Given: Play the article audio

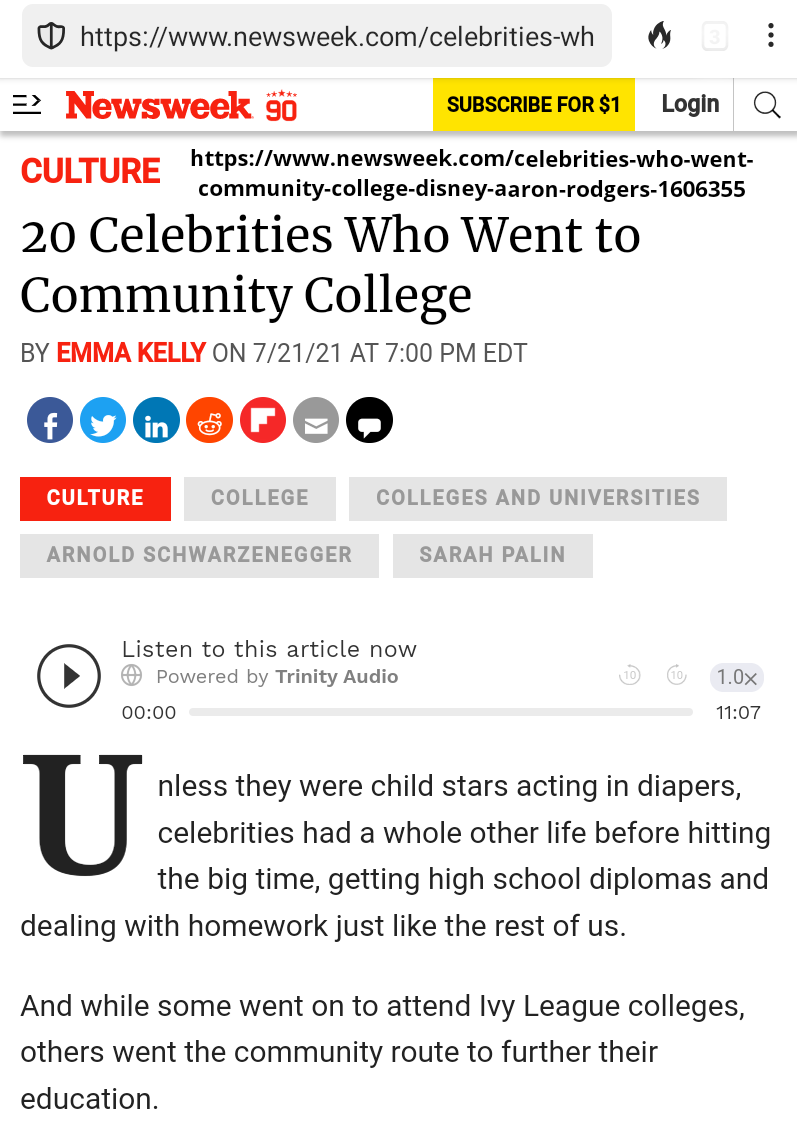Looking at the screenshot, I should [69, 677].
